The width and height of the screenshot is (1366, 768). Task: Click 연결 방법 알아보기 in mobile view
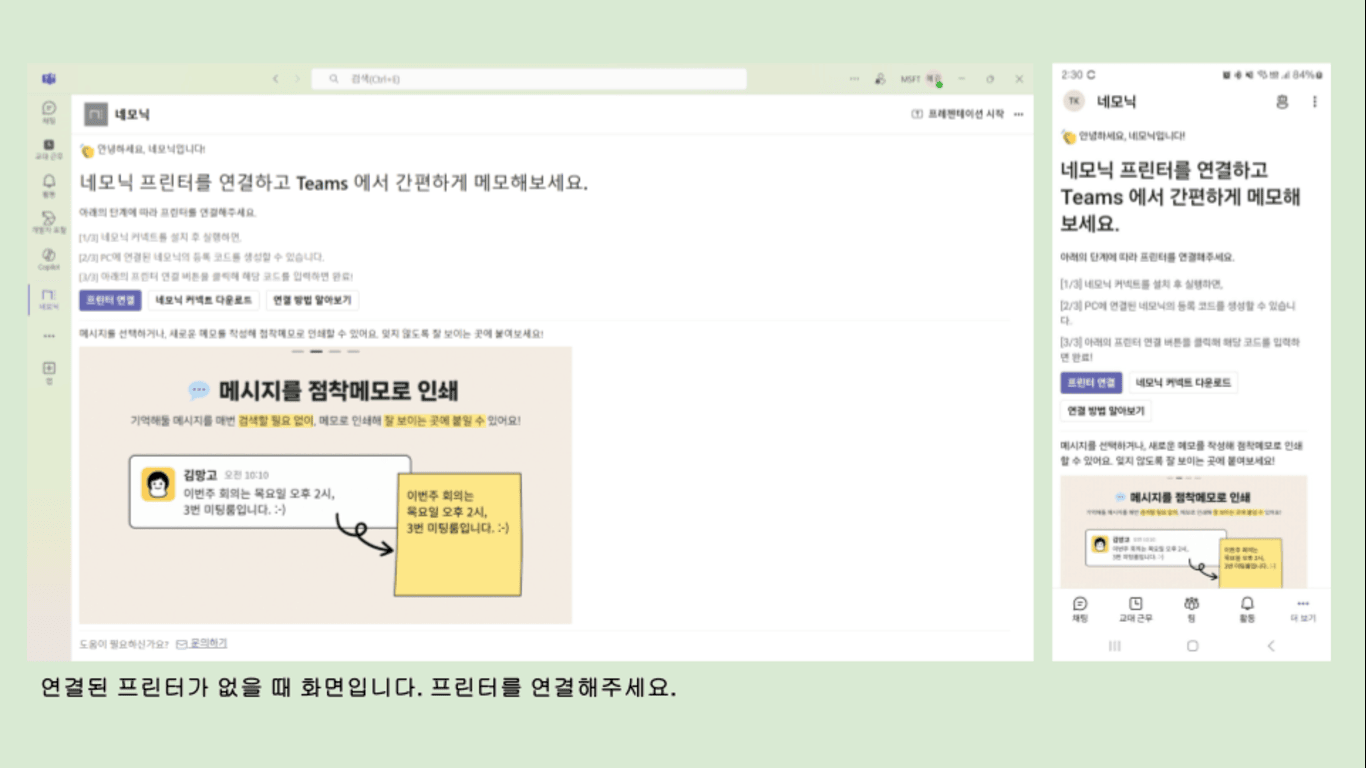click(x=1106, y=411)
